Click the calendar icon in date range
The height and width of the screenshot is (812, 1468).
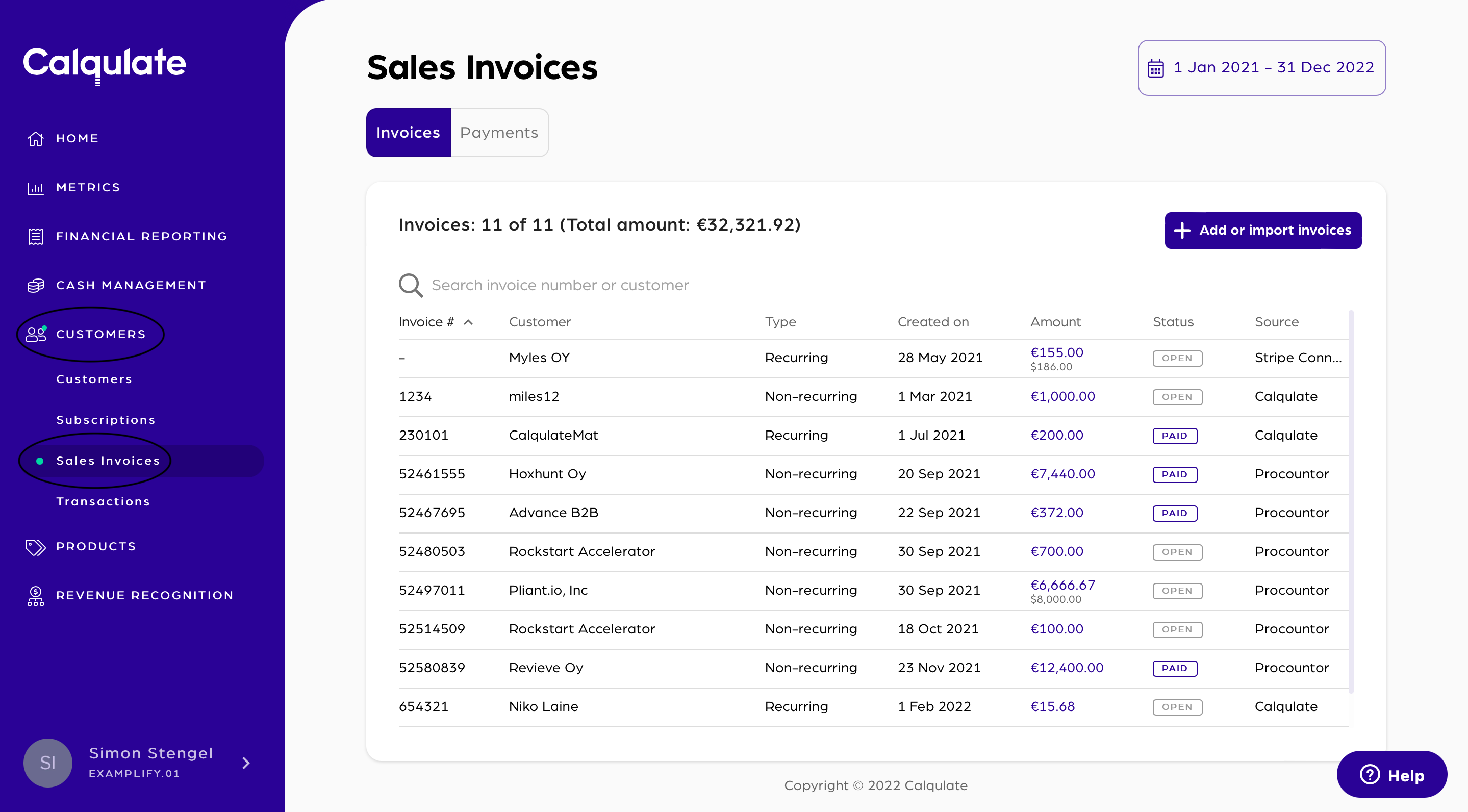tap(1156, 68)
